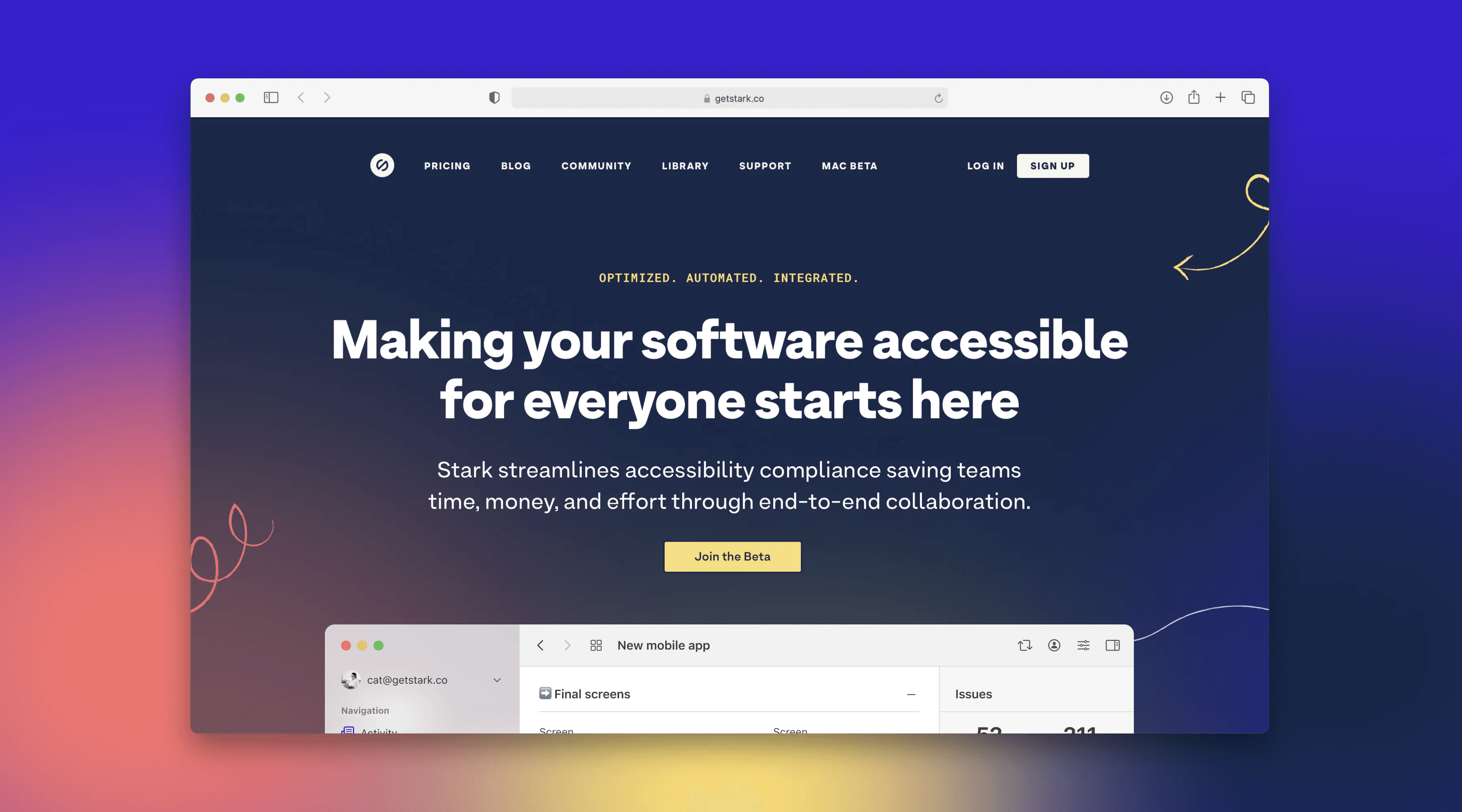The height and width of the screenshot is (812, 1462).
Task: Click the sidebar toggle icon in browser
Action: (270, 97)
